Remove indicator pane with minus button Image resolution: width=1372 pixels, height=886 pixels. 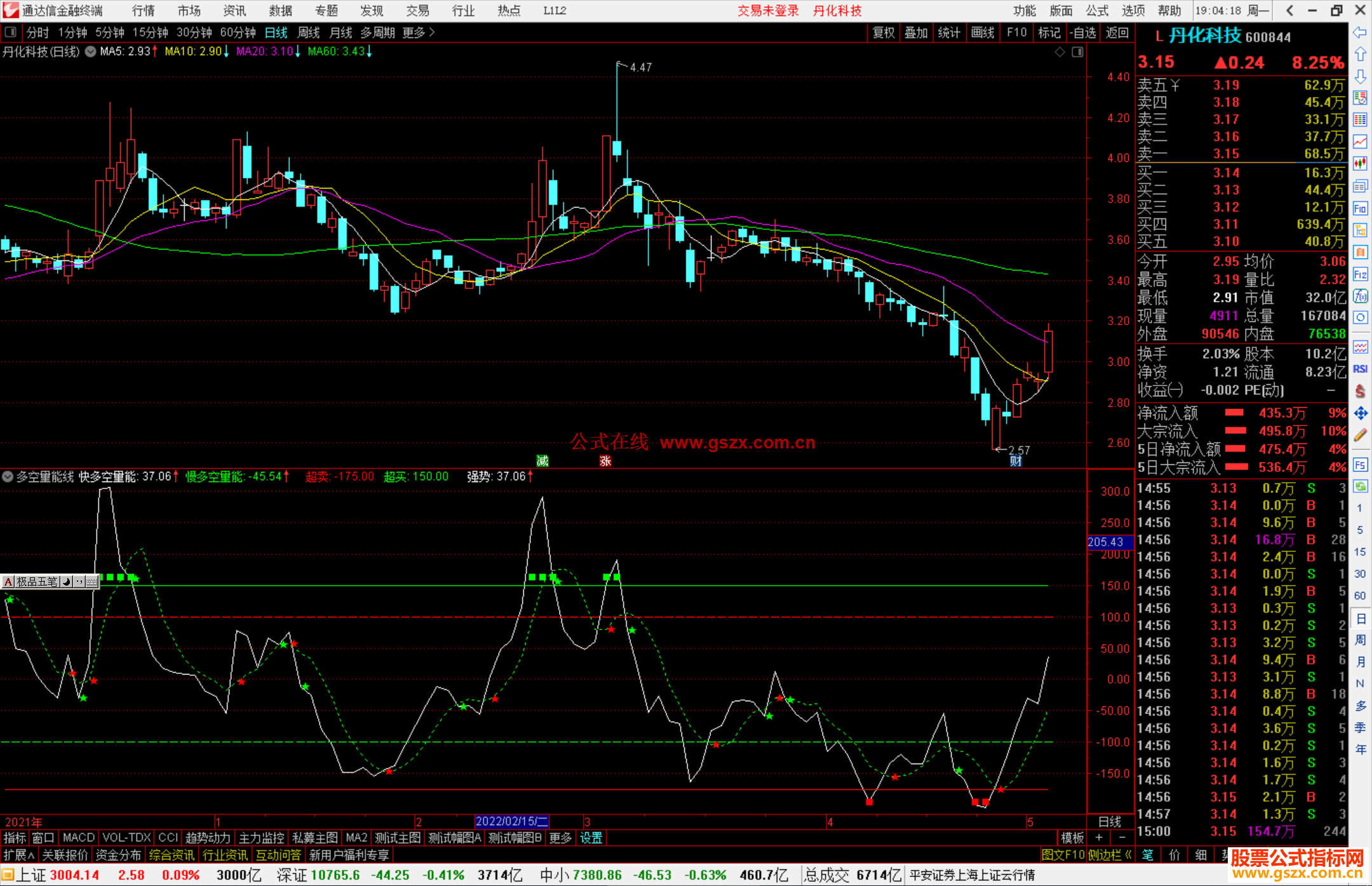pyautogui.click(x=1122, y=838)
